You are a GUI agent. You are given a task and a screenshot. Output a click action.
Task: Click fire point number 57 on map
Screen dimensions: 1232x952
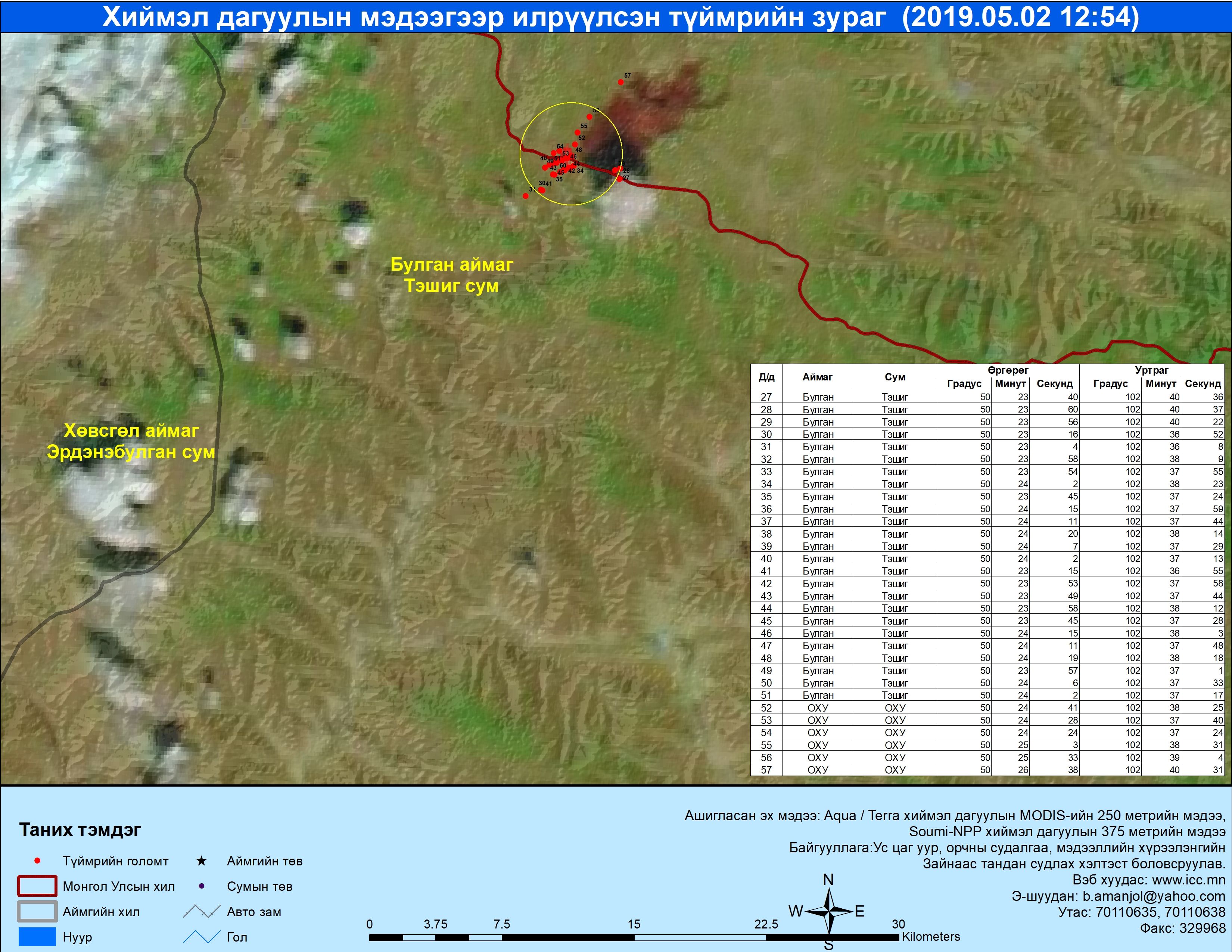click(x=620, y=82)
